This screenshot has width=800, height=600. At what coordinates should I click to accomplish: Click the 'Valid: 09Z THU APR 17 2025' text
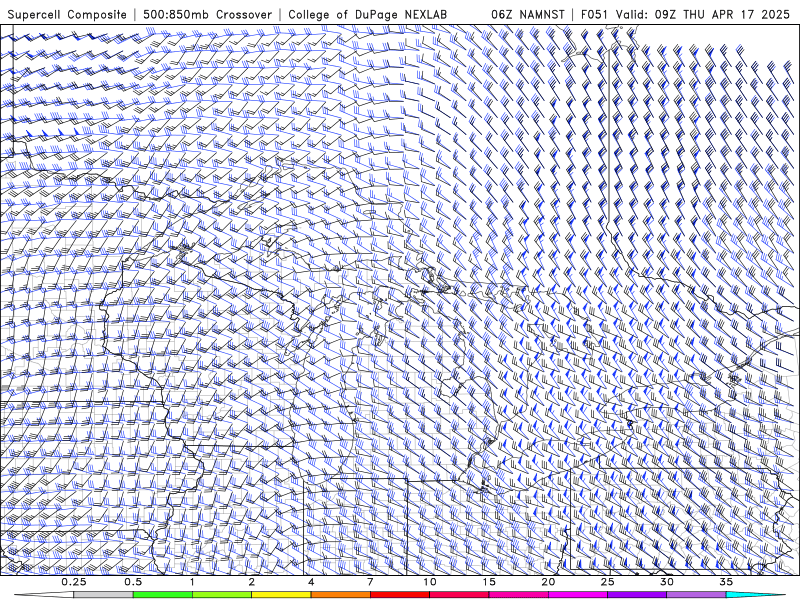[x=703, y=14]
